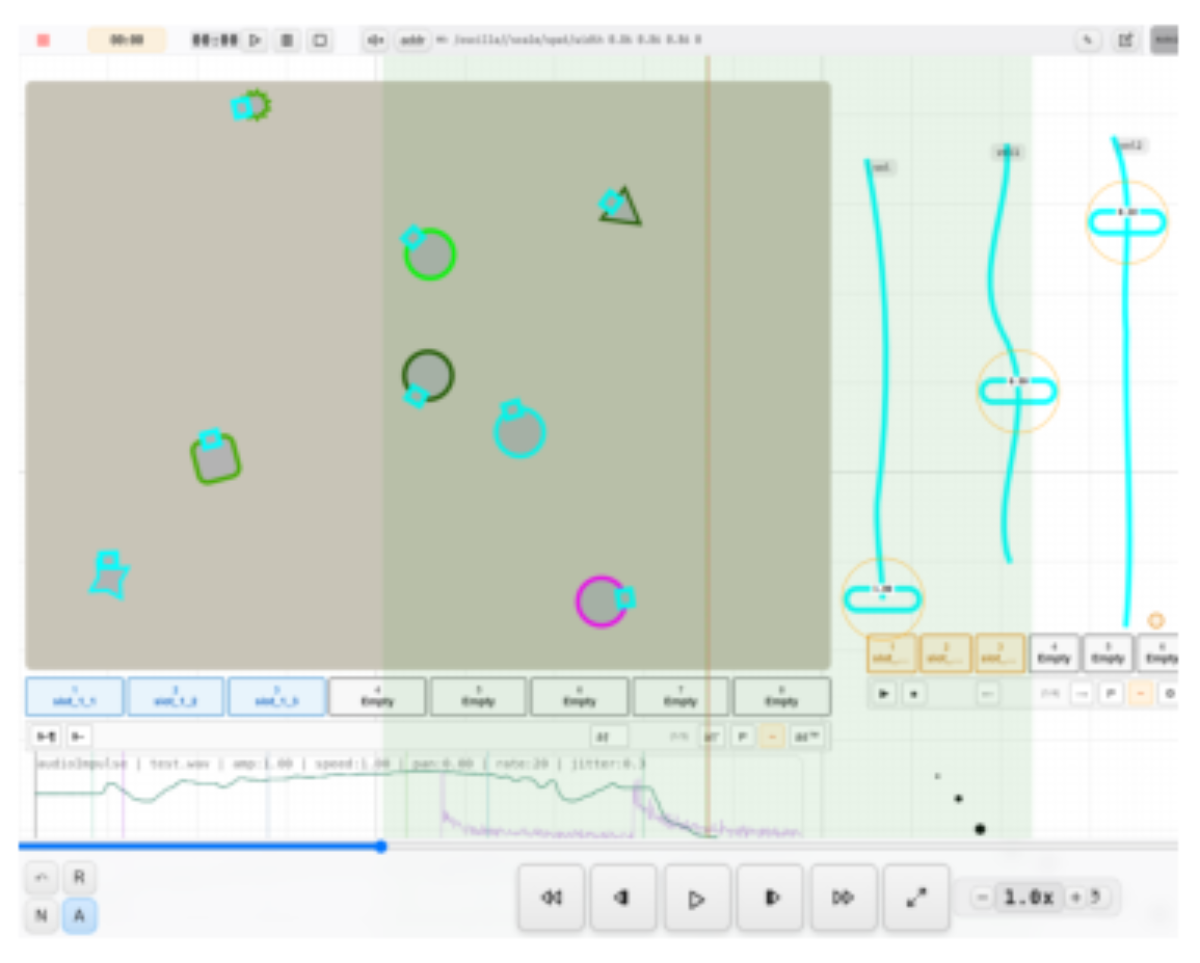This screenshot has width=1200, height=963.
Task: Select orange slot 3 in right panel
Action: pos(1000,654)
